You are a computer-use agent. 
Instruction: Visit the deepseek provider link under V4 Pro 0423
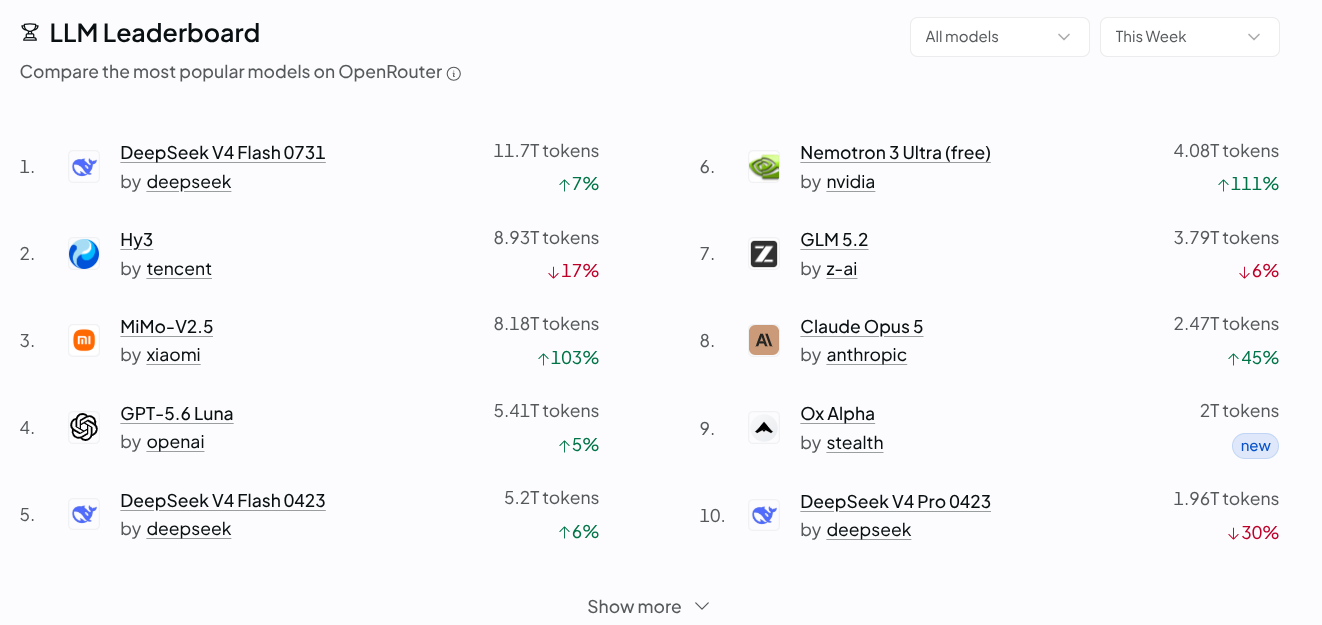[869, 530]
